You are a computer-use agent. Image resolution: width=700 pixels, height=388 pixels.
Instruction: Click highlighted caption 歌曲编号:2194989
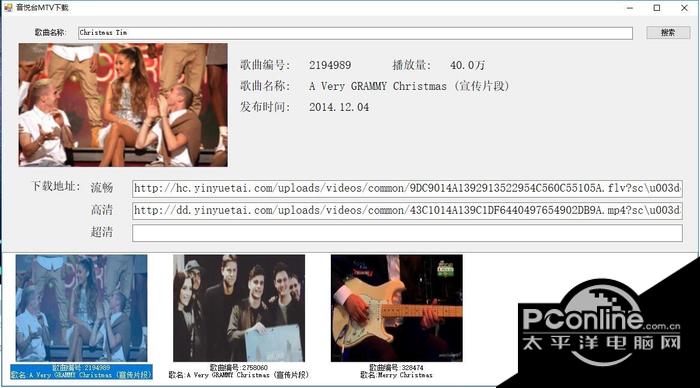coord(81,367)
